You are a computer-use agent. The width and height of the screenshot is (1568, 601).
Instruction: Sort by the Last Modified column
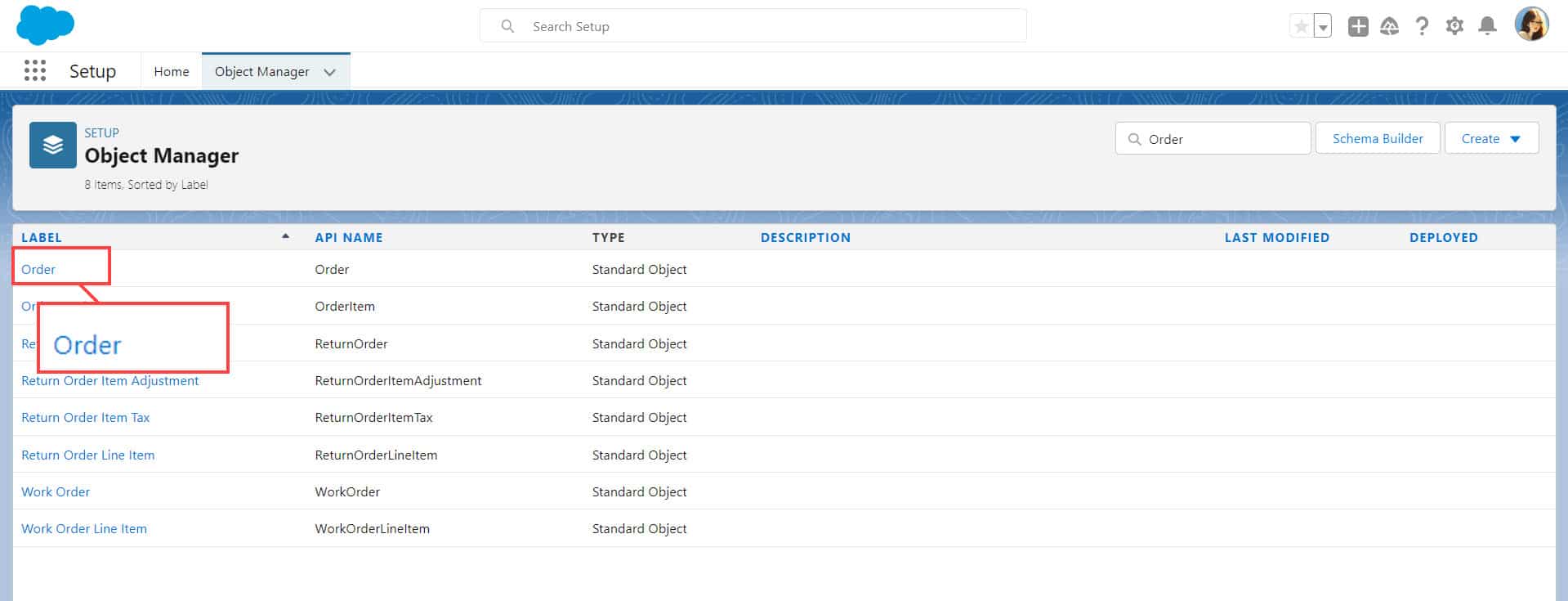1277,237
